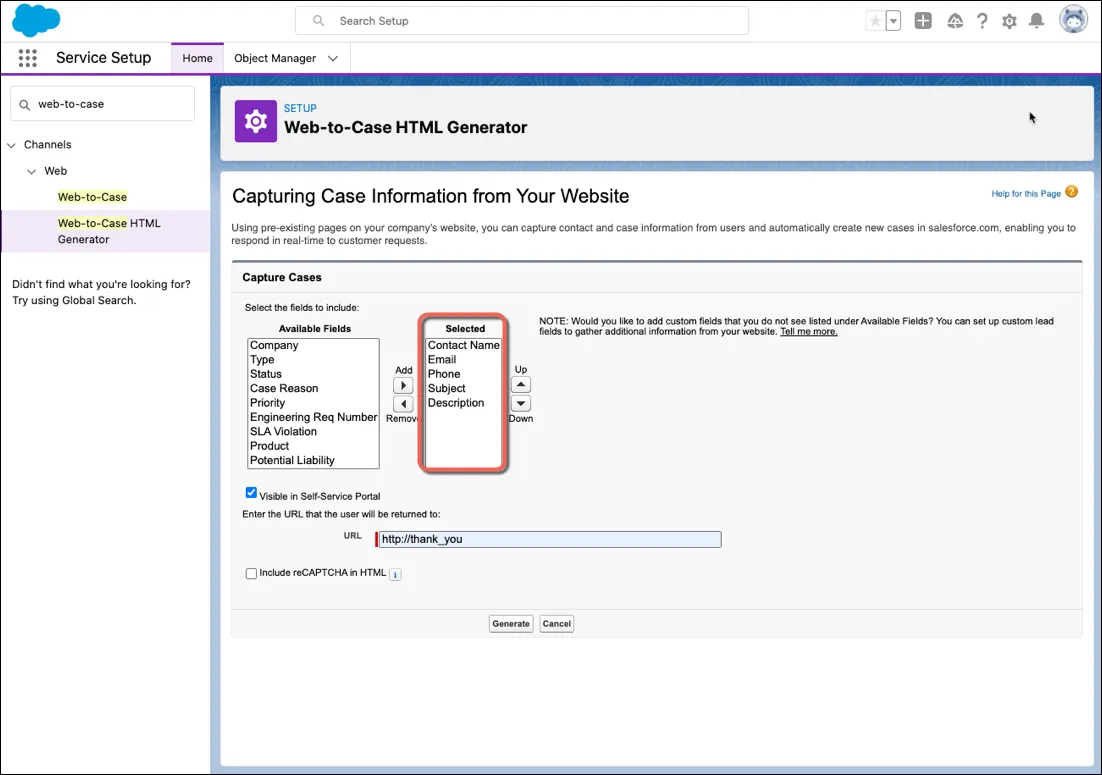Click the SETUP breadcrumb label
Viewport: 1102px width, 775px height.
point(300,108)
